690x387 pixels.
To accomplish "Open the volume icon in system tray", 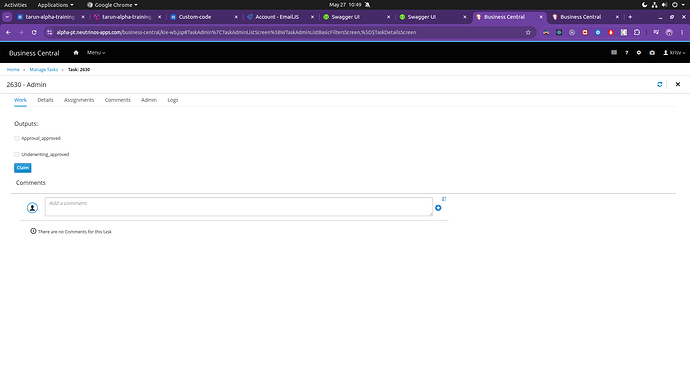I will coord(664,5).
